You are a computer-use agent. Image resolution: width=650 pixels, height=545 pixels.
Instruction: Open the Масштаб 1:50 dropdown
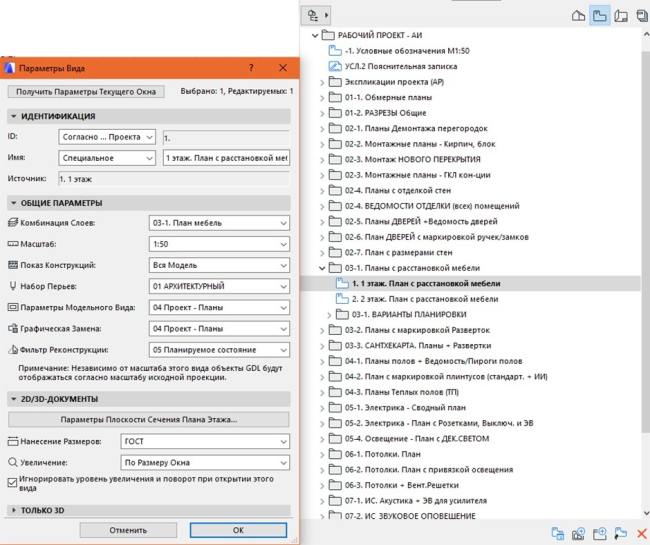(x=218, y=244)
